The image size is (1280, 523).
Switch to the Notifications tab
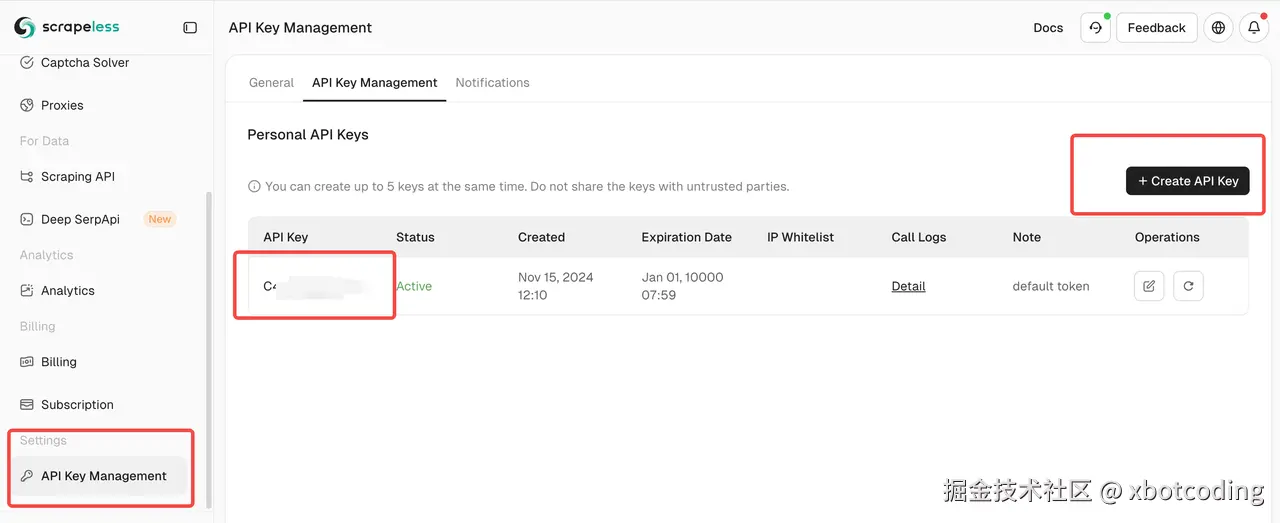point(492,83)
